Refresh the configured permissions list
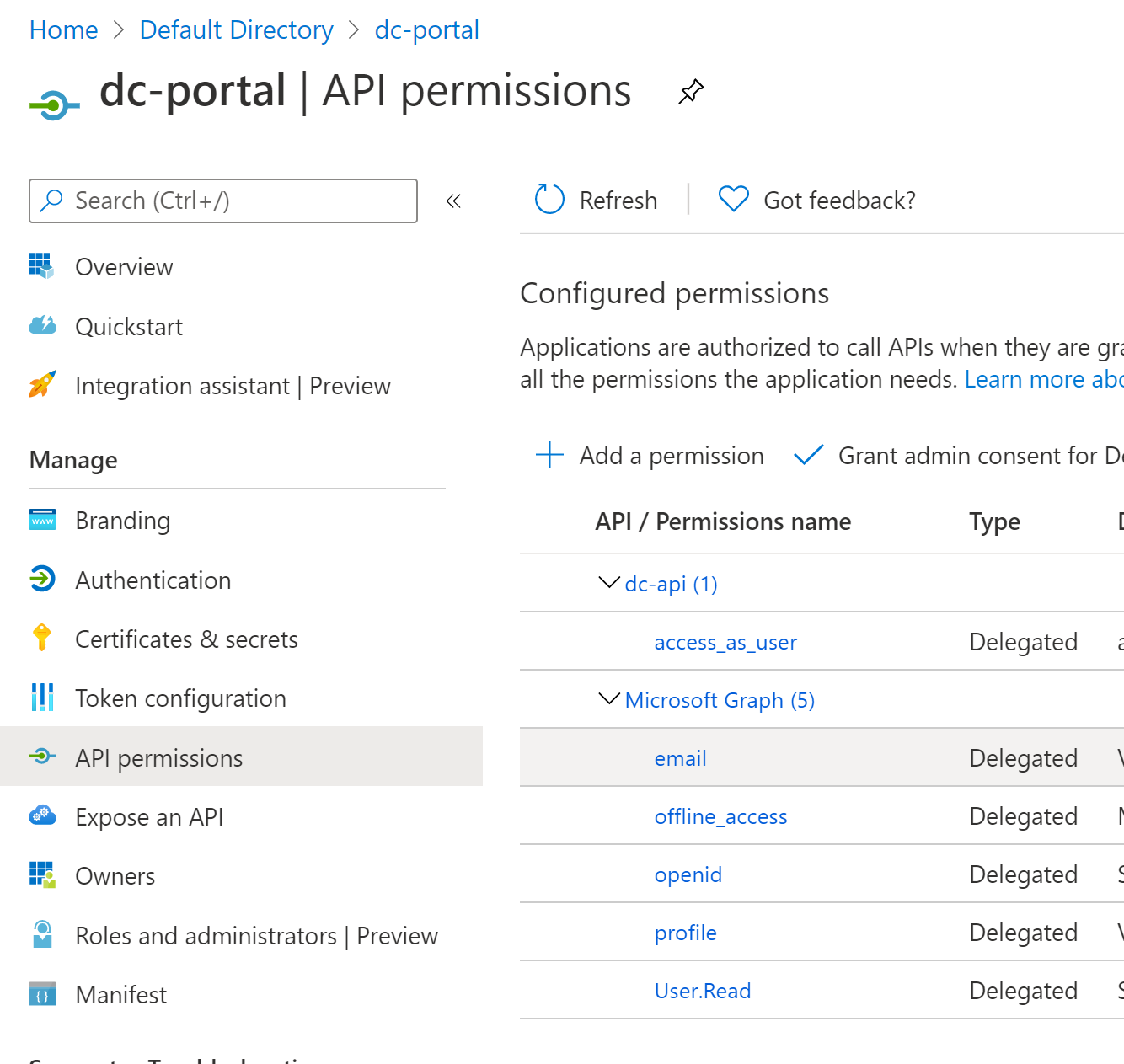The height and width of the screenshot is (1064, 1124). pos(594,200)
